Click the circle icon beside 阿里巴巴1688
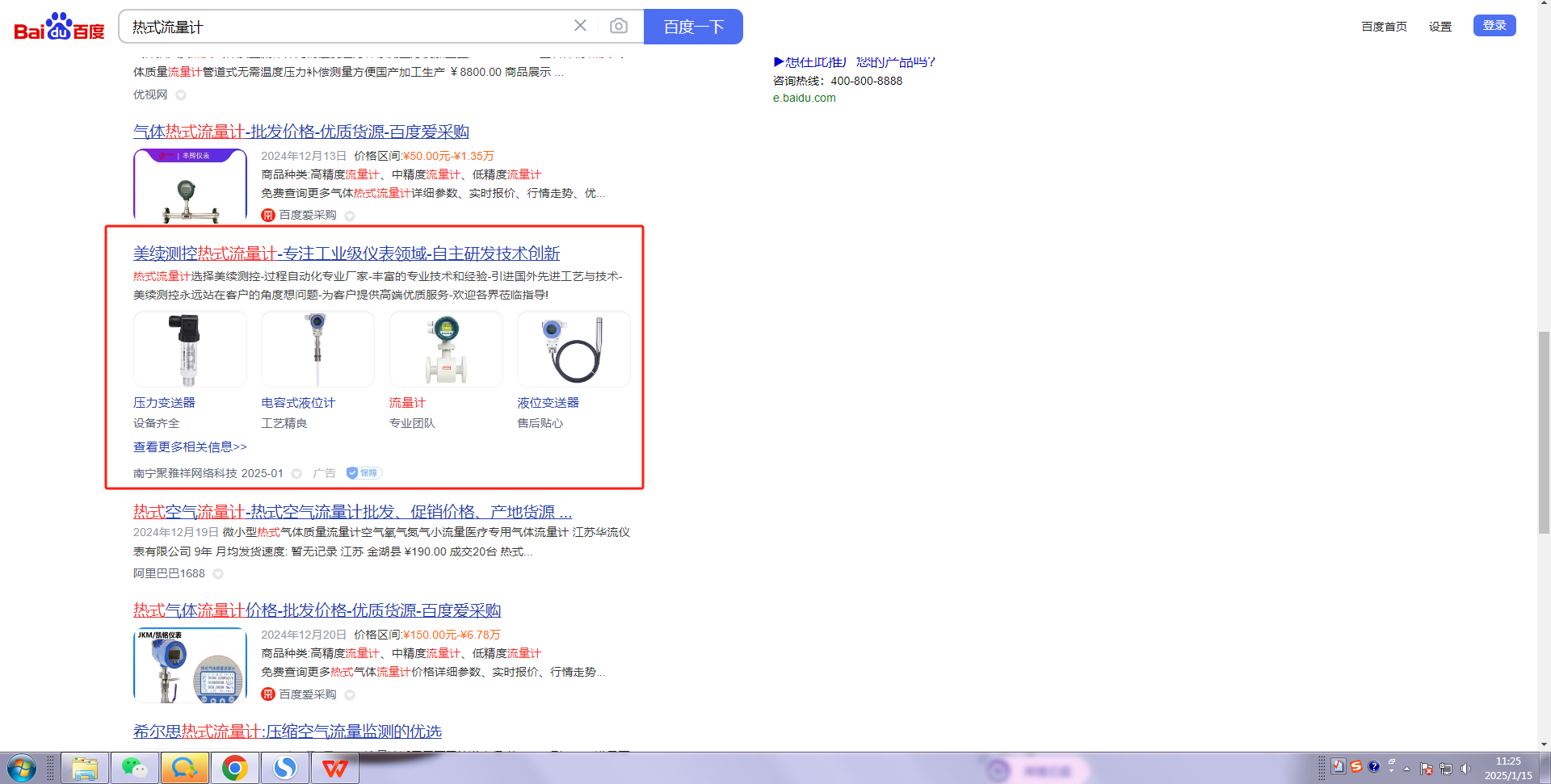 pos(218,574)
